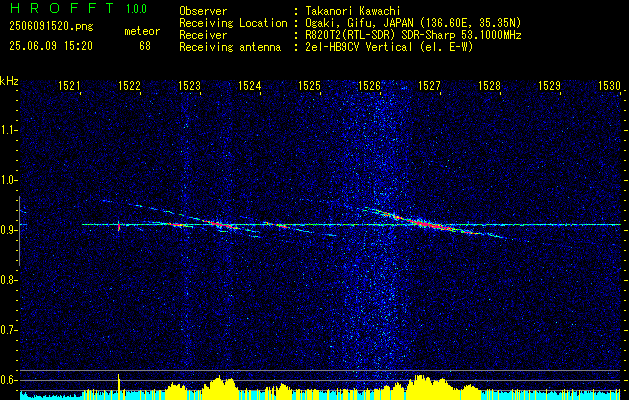Click the gray vertical range bar at left

pyautogui.click(x=19, y=231)
